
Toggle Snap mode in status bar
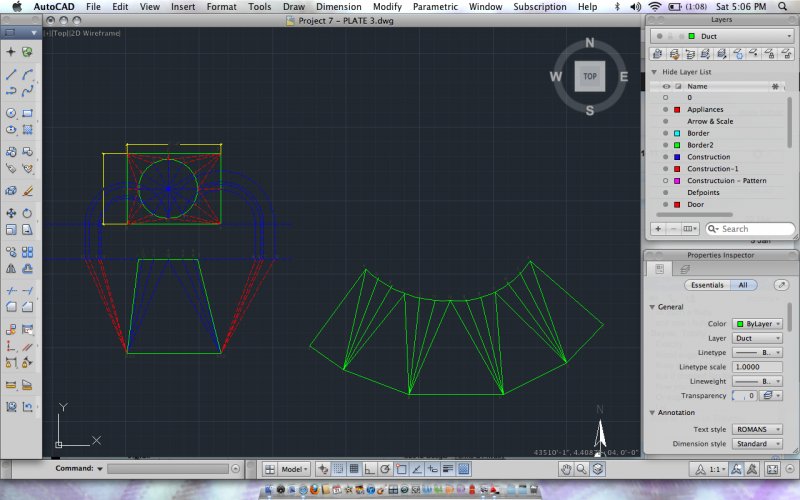(338, 469)
